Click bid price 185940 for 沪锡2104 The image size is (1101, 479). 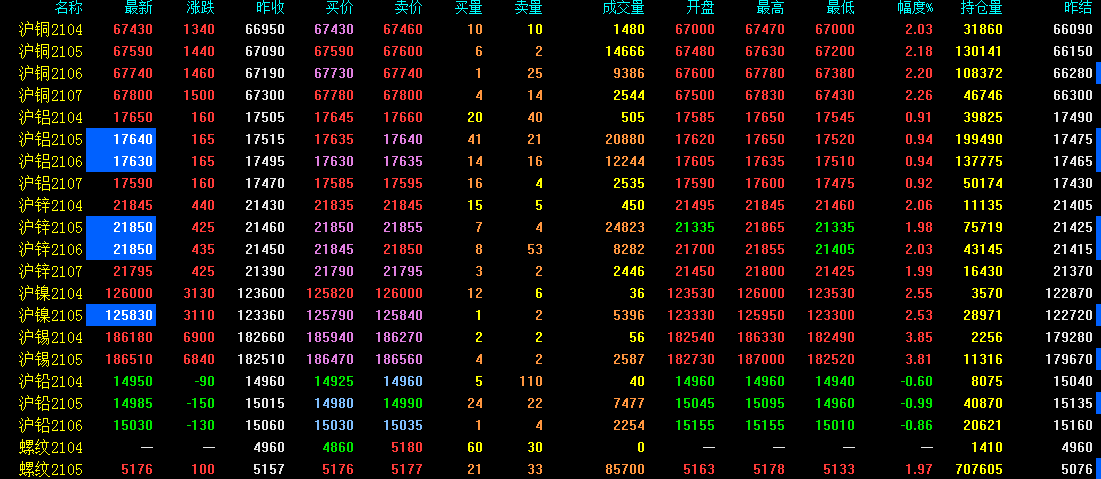(x=330, y=337)
